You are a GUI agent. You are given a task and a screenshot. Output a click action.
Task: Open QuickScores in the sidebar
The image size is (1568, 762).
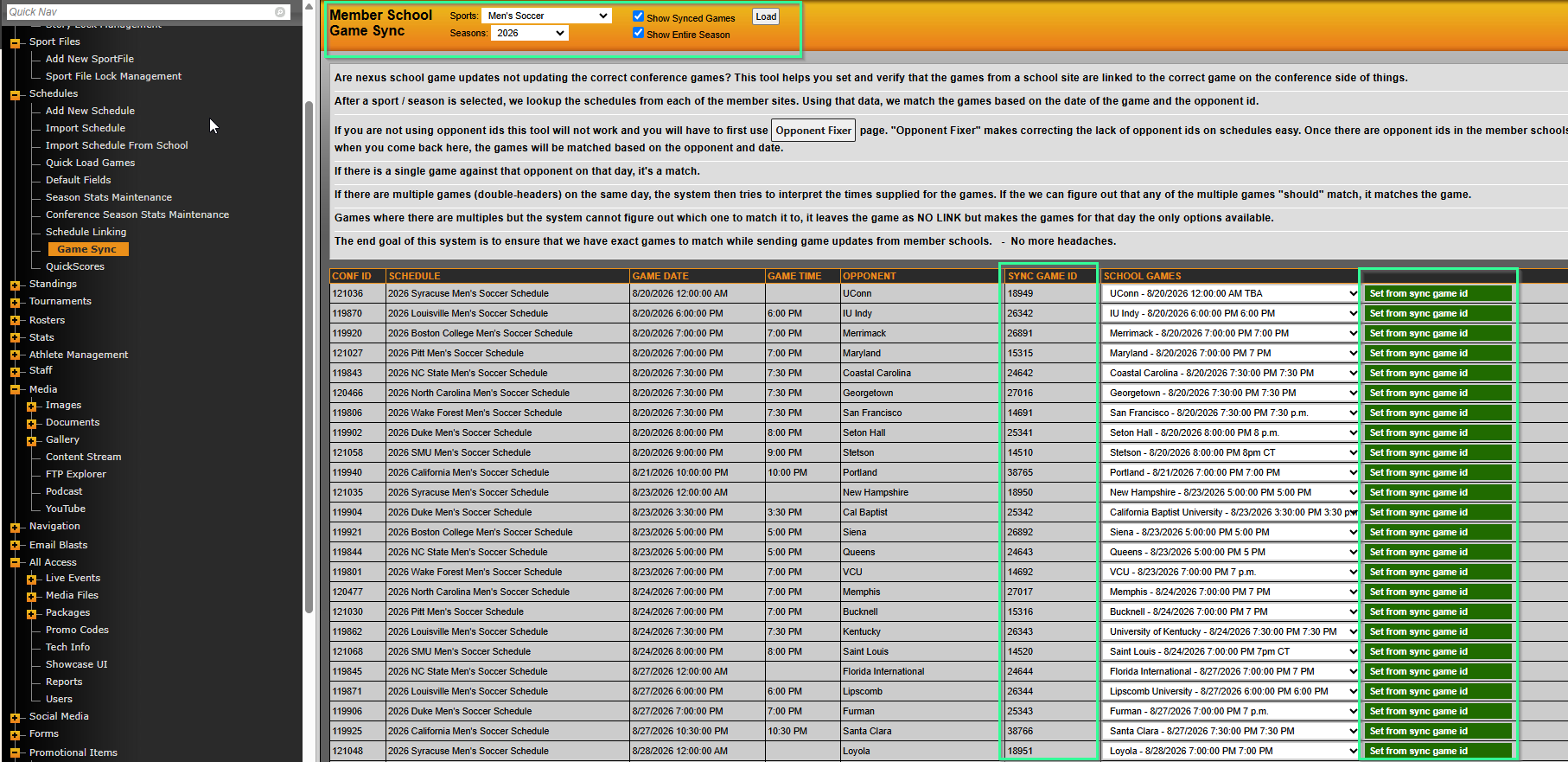click(x=74, y=266)
